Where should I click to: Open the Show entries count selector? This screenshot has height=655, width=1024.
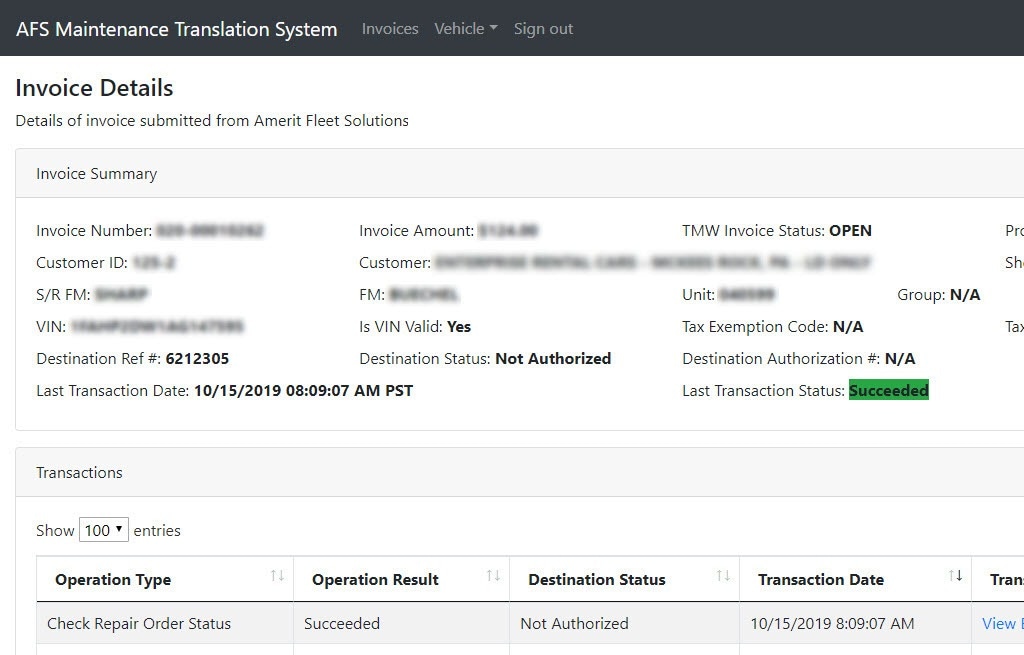pos(104,530)
